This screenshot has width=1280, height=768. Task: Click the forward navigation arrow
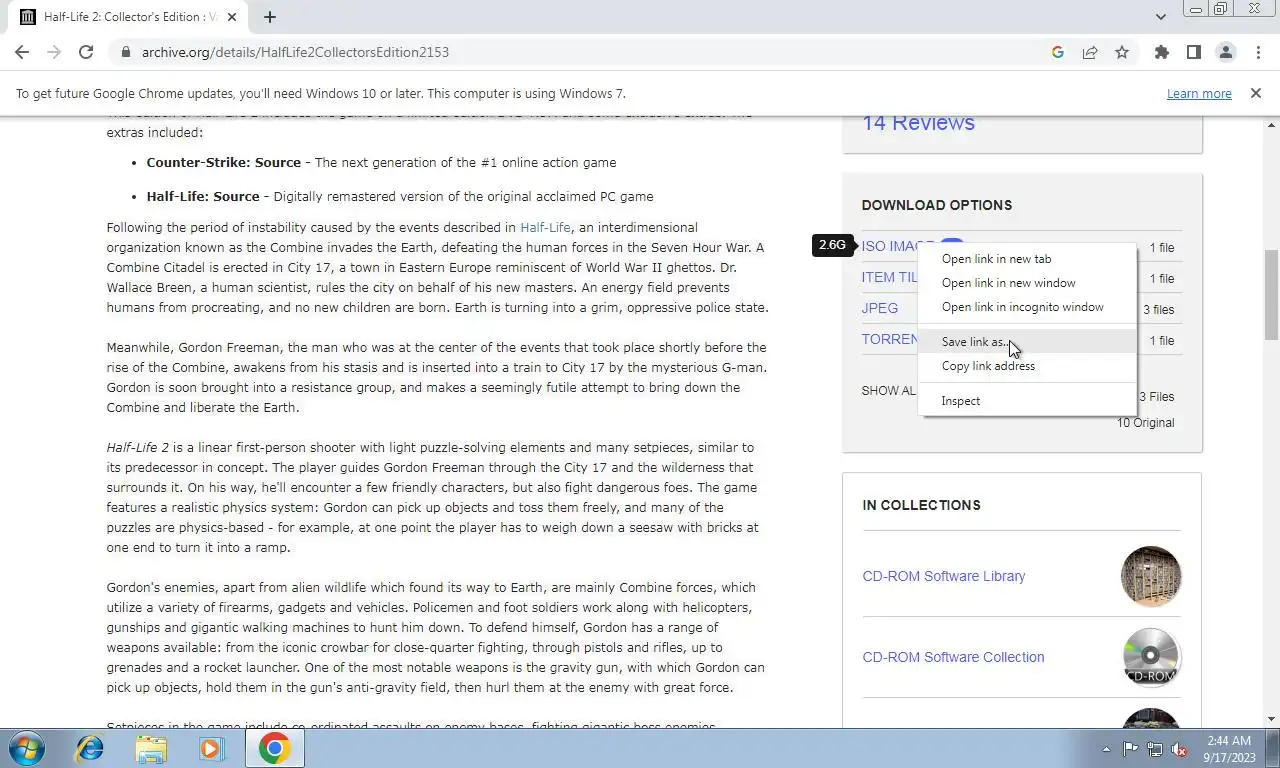pos(54,52)
